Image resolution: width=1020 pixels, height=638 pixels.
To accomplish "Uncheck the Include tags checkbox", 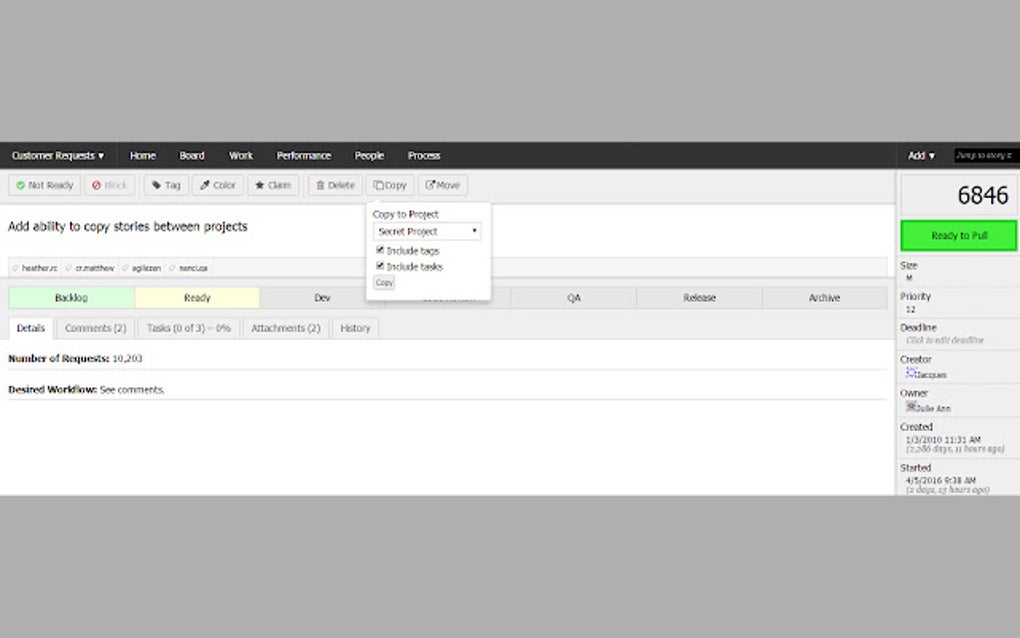I will point(380,250).
